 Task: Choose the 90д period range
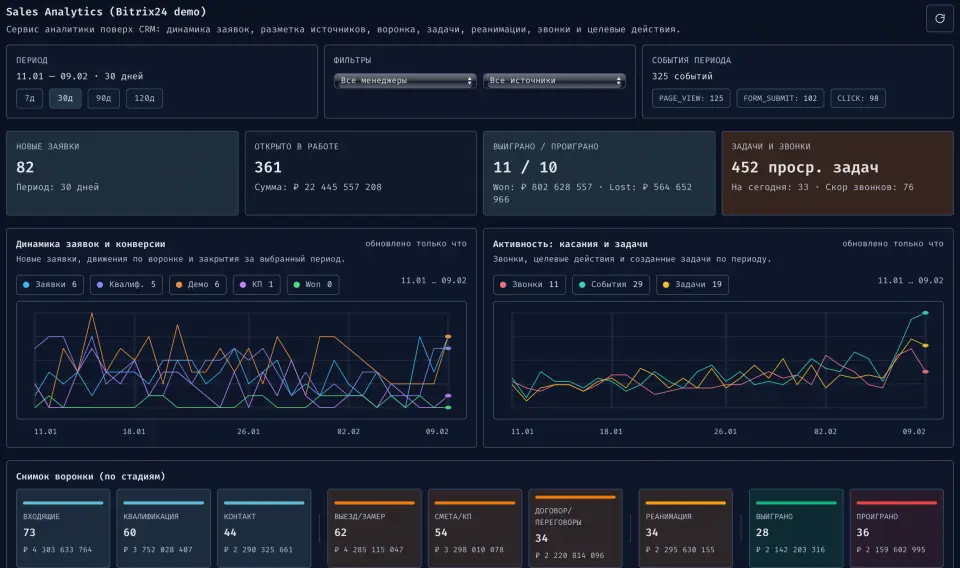click(x=103, y=98)
